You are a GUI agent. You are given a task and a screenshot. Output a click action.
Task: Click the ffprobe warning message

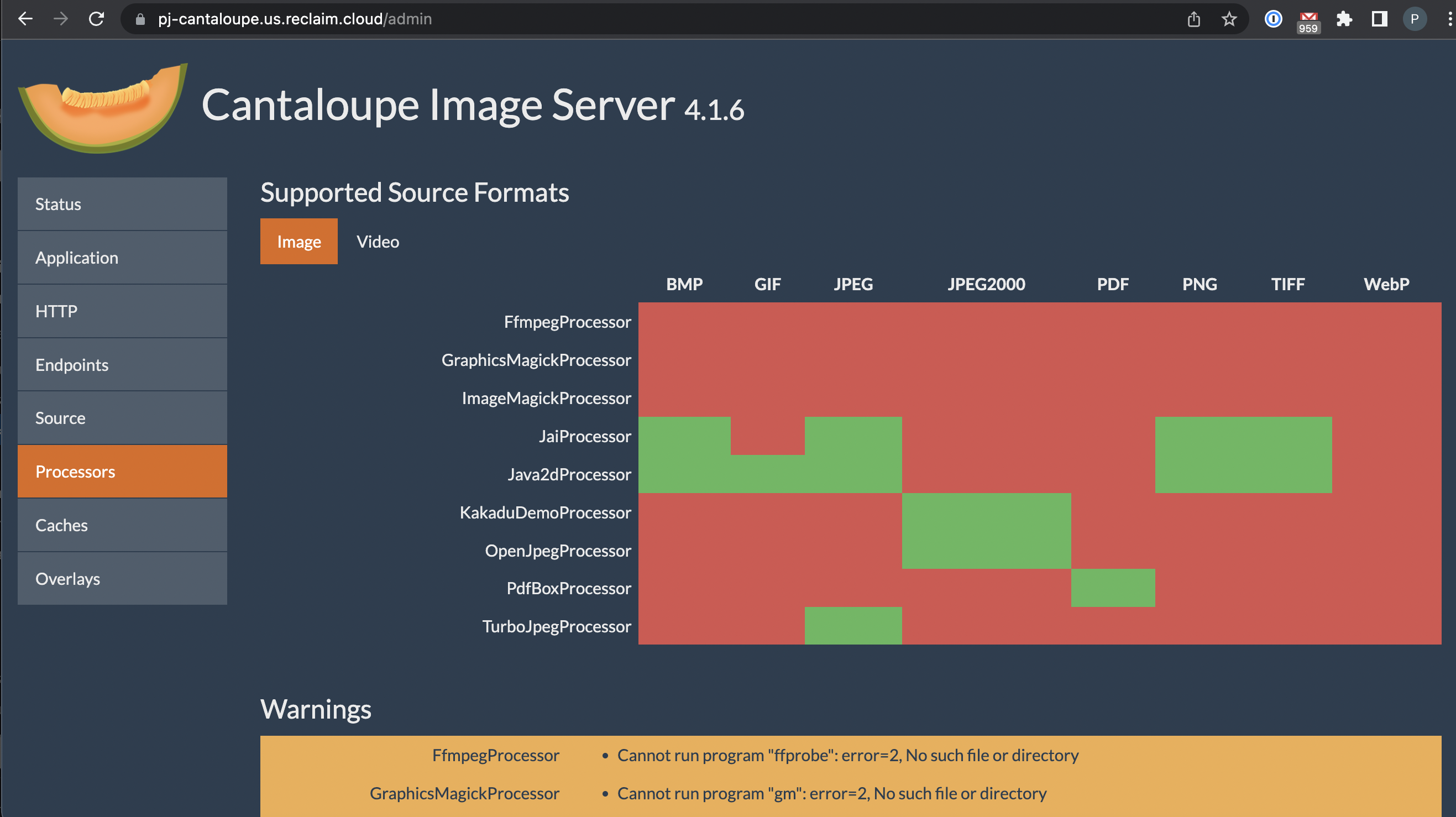(x=848, y=755)
